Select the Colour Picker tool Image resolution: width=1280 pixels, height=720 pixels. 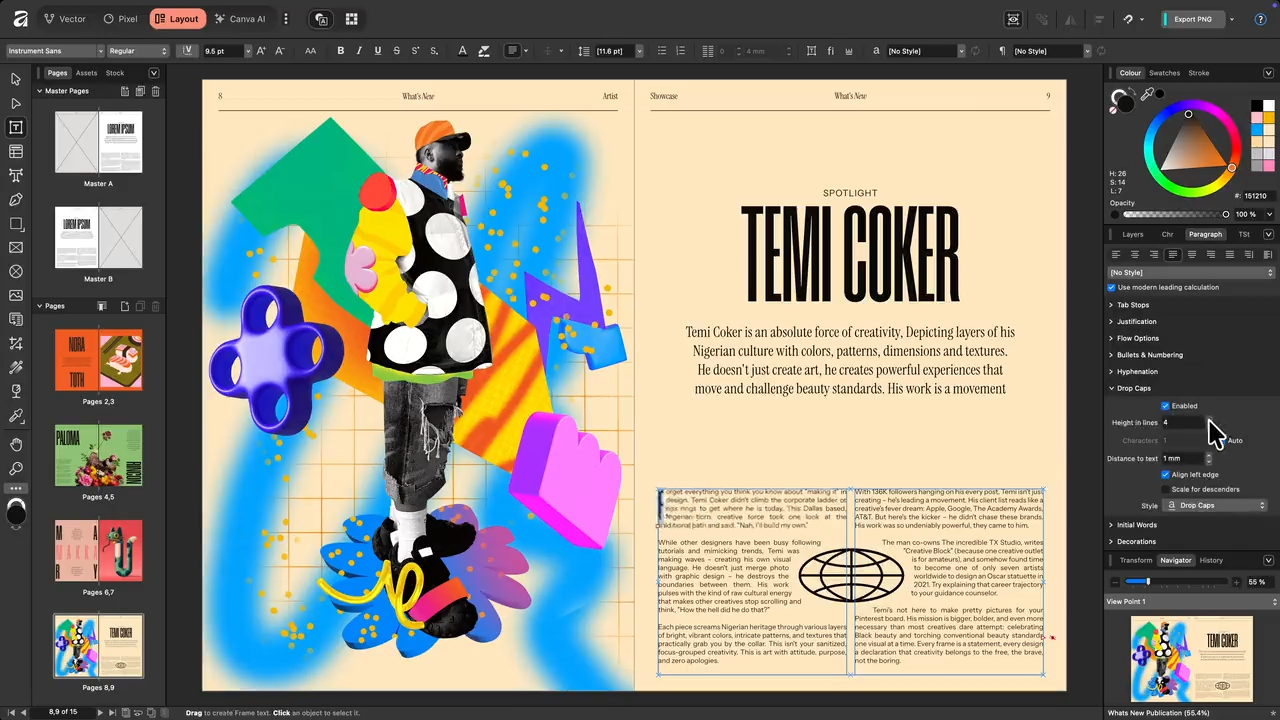point(15,417)
